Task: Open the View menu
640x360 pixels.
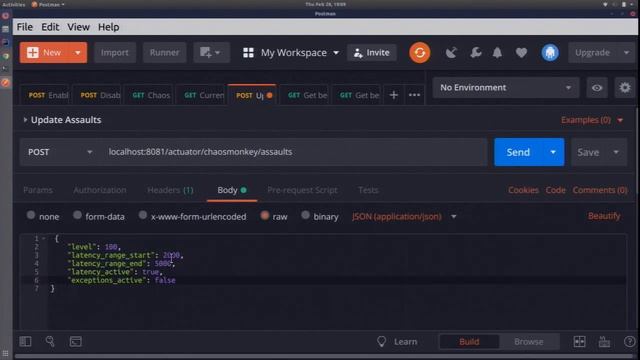Action: coord(78,27)
